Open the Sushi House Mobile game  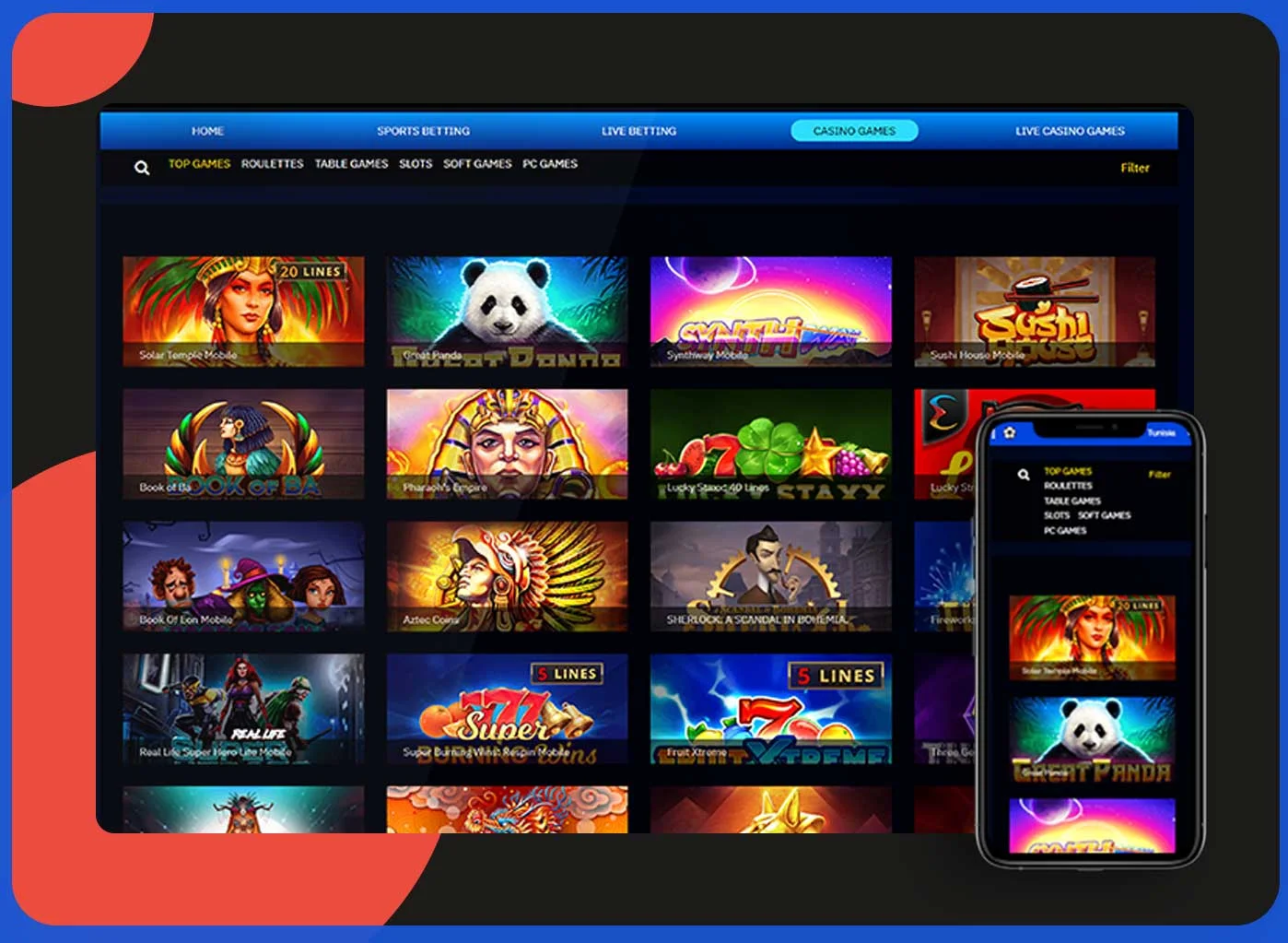pyautogui.click(x=1035, y=312)
